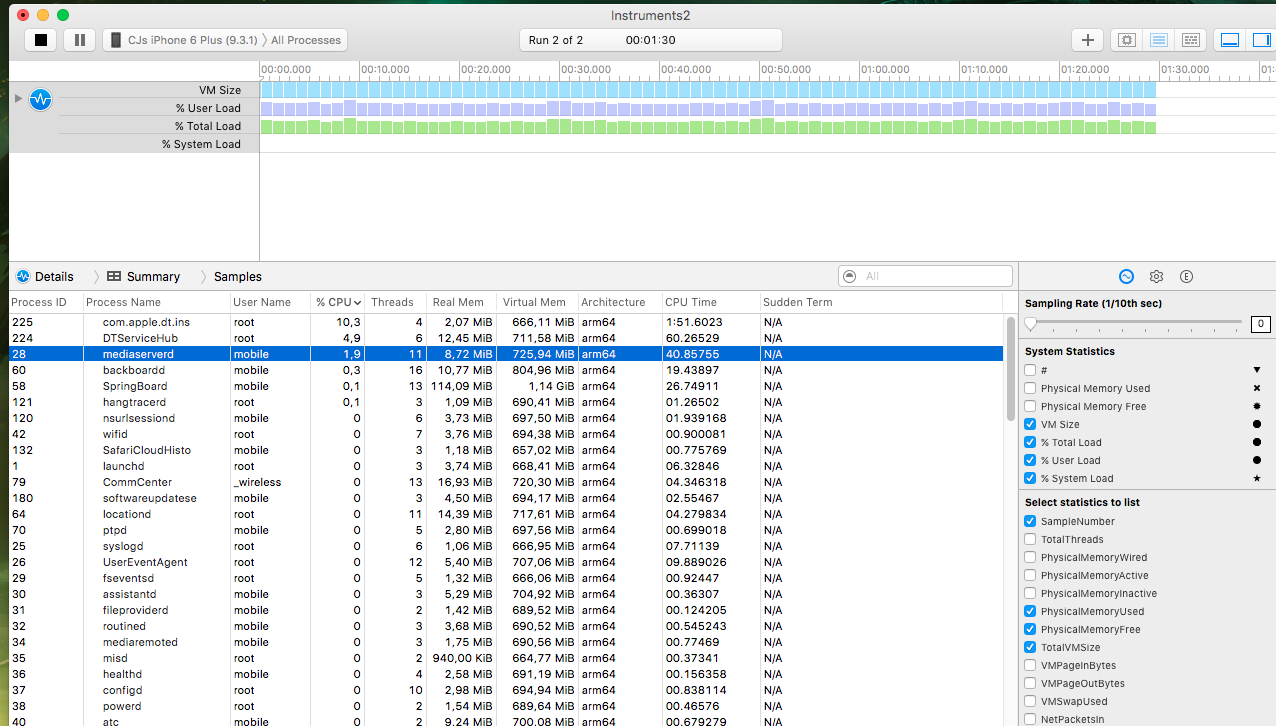1276x726 pixels.
Task: Focus the All filter search field
Action: tap(925, 276)
